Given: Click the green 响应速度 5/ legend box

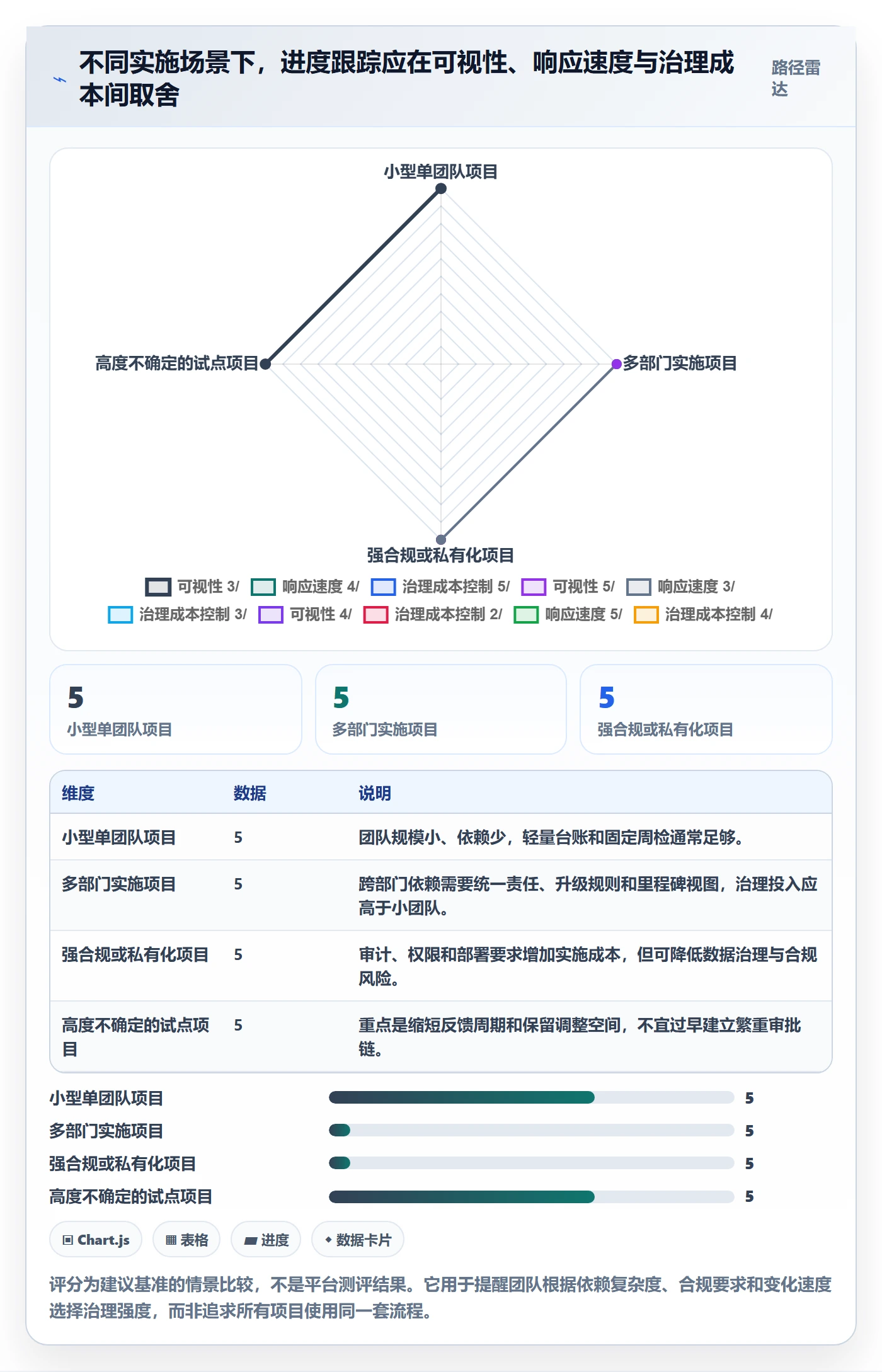Looking at the screenshot, I should pos(526,615).
